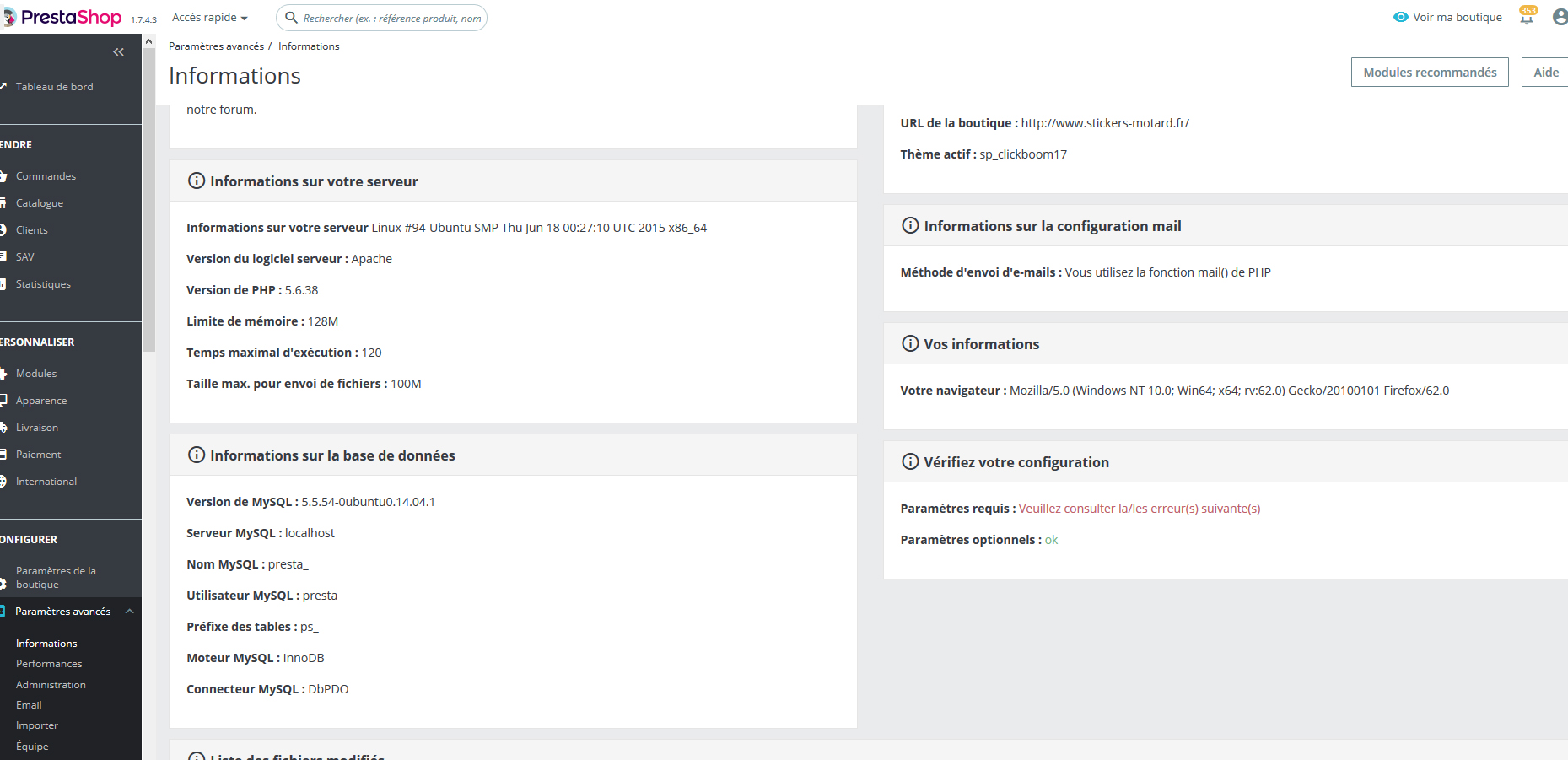Click the PrestaShop logo

(x=62, y=17)
